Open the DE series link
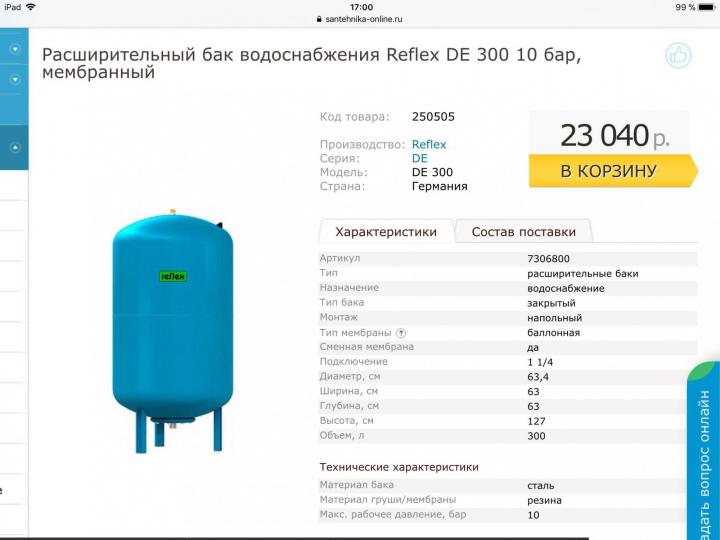The image size is (720, 540). [x=420, y=158]
